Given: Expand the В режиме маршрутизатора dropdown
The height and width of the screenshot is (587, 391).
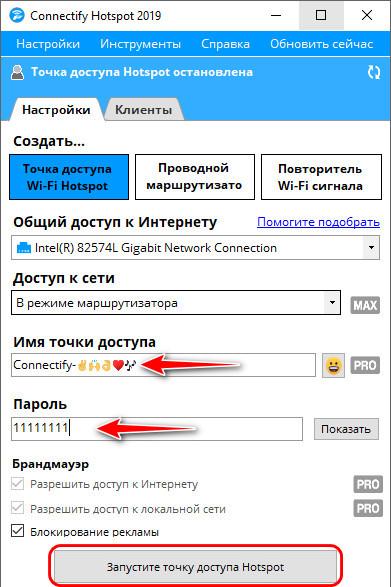Looking at the screenshot, I should pos(332,302).
